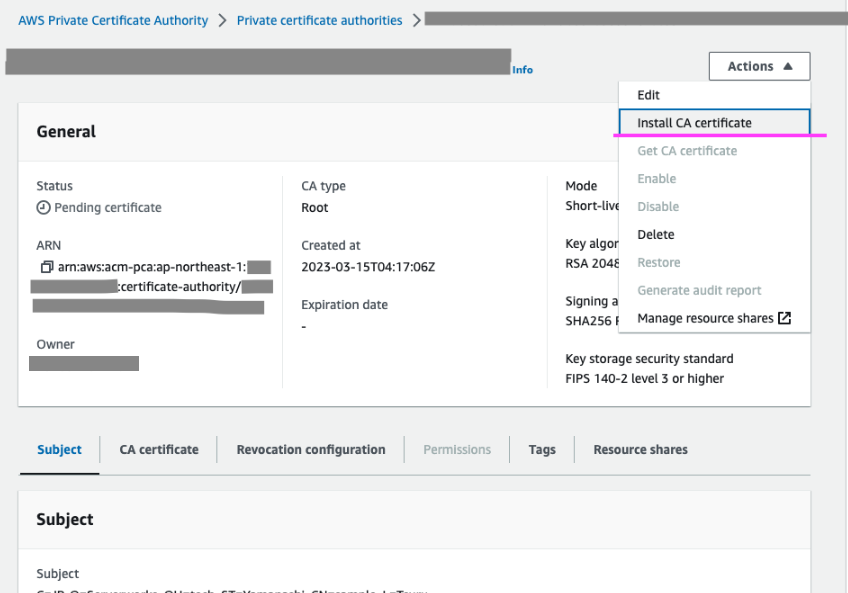The image size is (848, 593).
Task: Choose Edit from the Actions menu
Action: (x=714, y=95)
